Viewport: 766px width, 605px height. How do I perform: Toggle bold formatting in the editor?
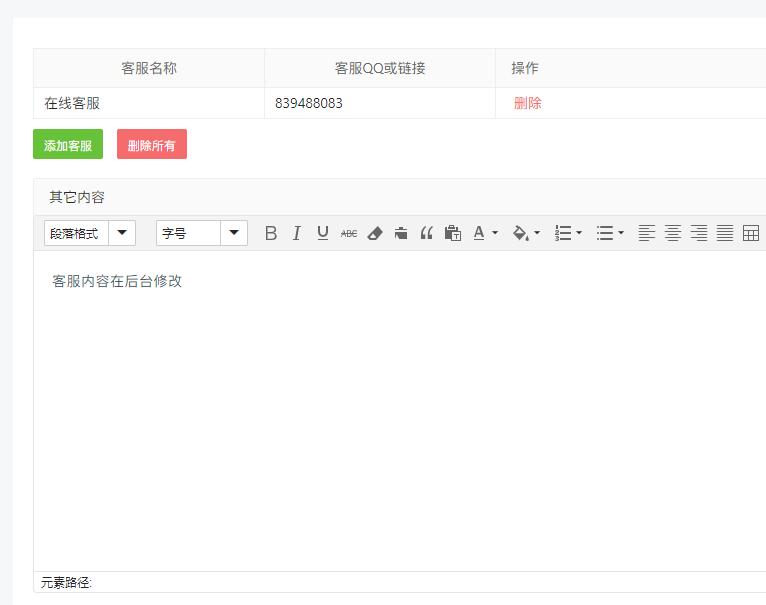tap(271, 233)
